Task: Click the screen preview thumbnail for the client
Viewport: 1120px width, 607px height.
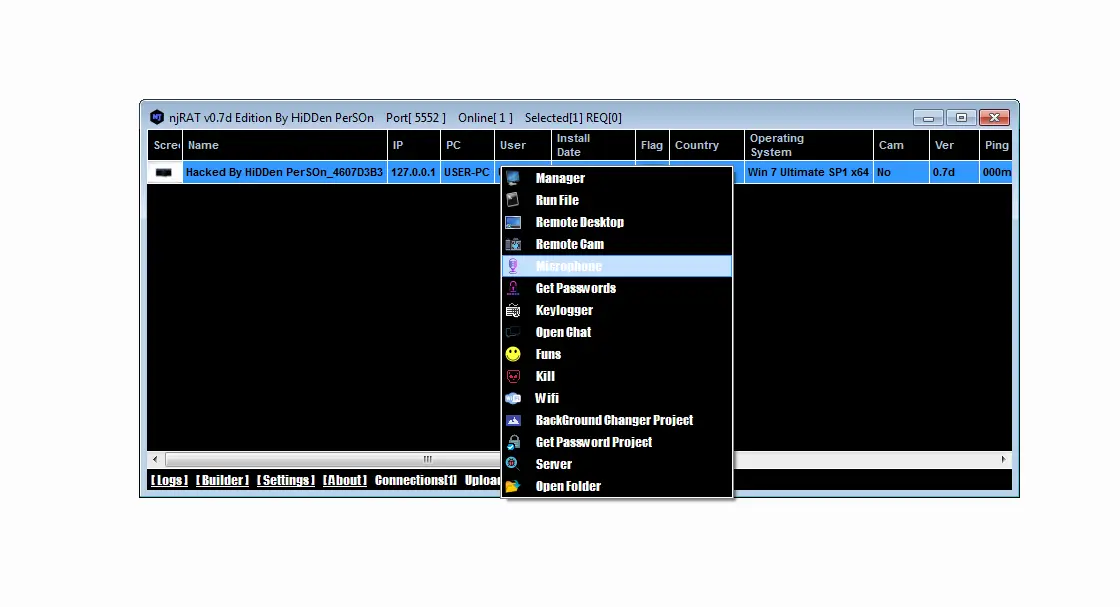Action: pyautogui.click(x=163, y=172)
